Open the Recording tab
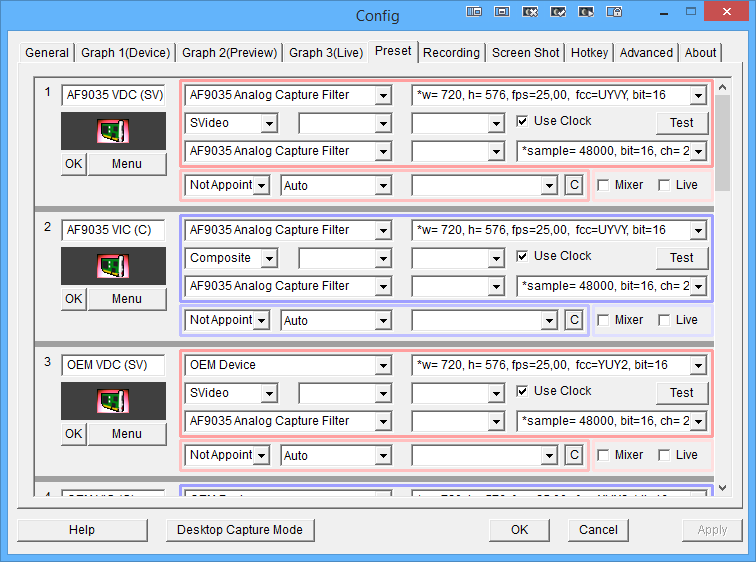 point(451,53)
